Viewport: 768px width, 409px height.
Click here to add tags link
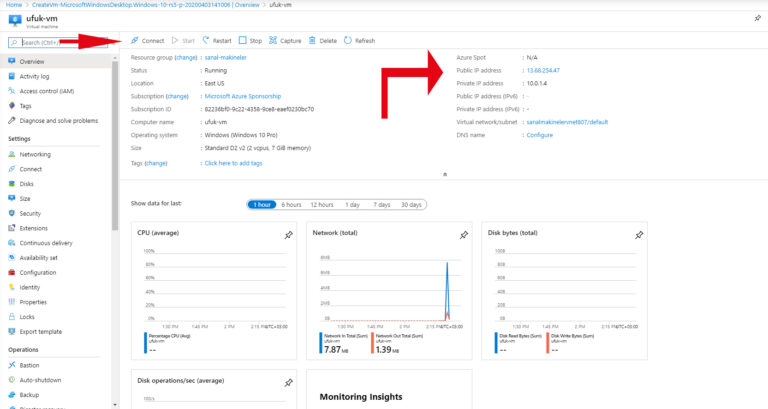click(233, 163)
